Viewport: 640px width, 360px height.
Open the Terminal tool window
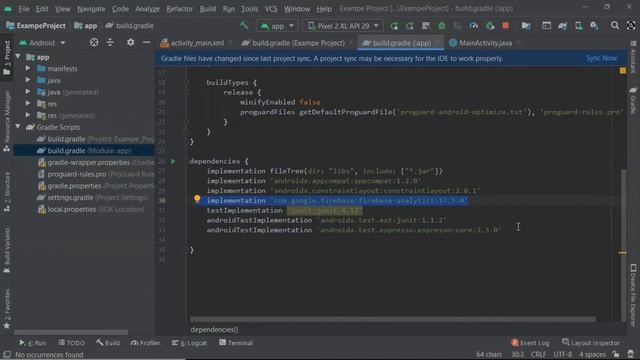236,343
